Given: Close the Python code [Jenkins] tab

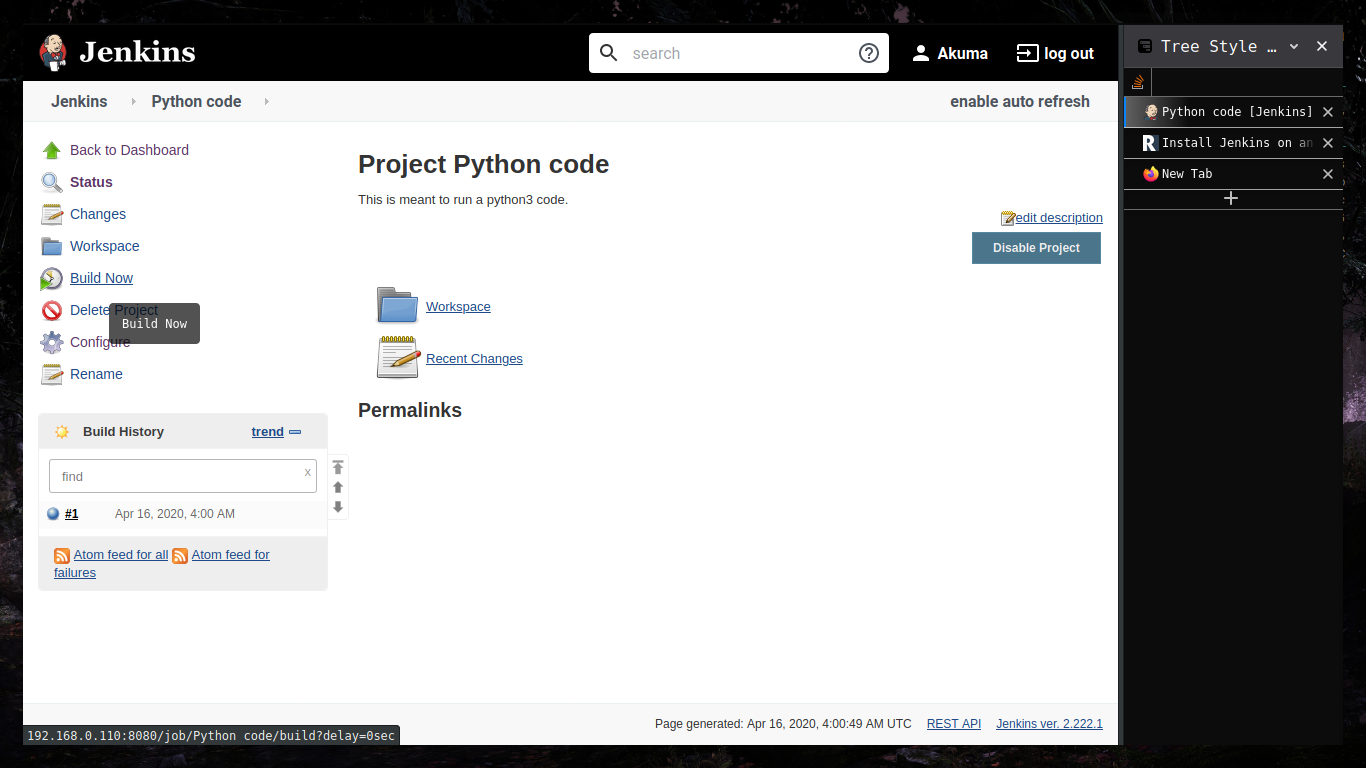Looking at the screenshot, I should tap(1328, 112).
